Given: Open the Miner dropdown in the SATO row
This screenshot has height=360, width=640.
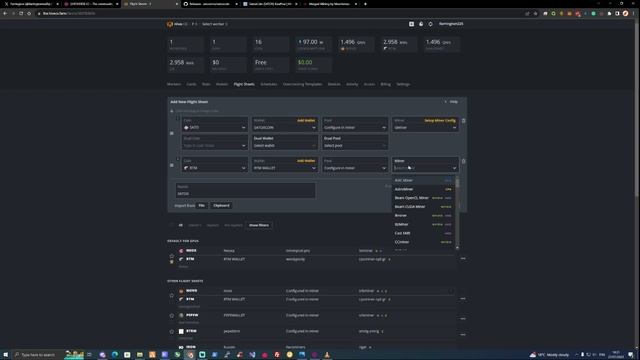Looking at the screenshot, I should (x=425, y=124).
